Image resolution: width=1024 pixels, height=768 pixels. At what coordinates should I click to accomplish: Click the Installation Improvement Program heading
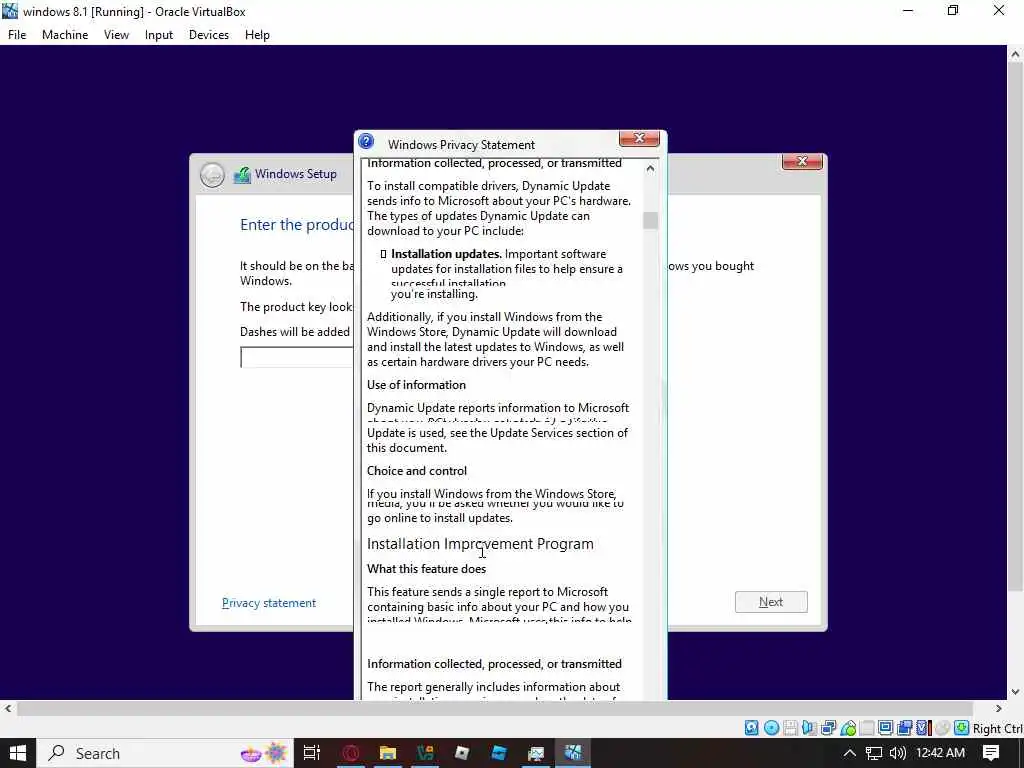(480, 544)
